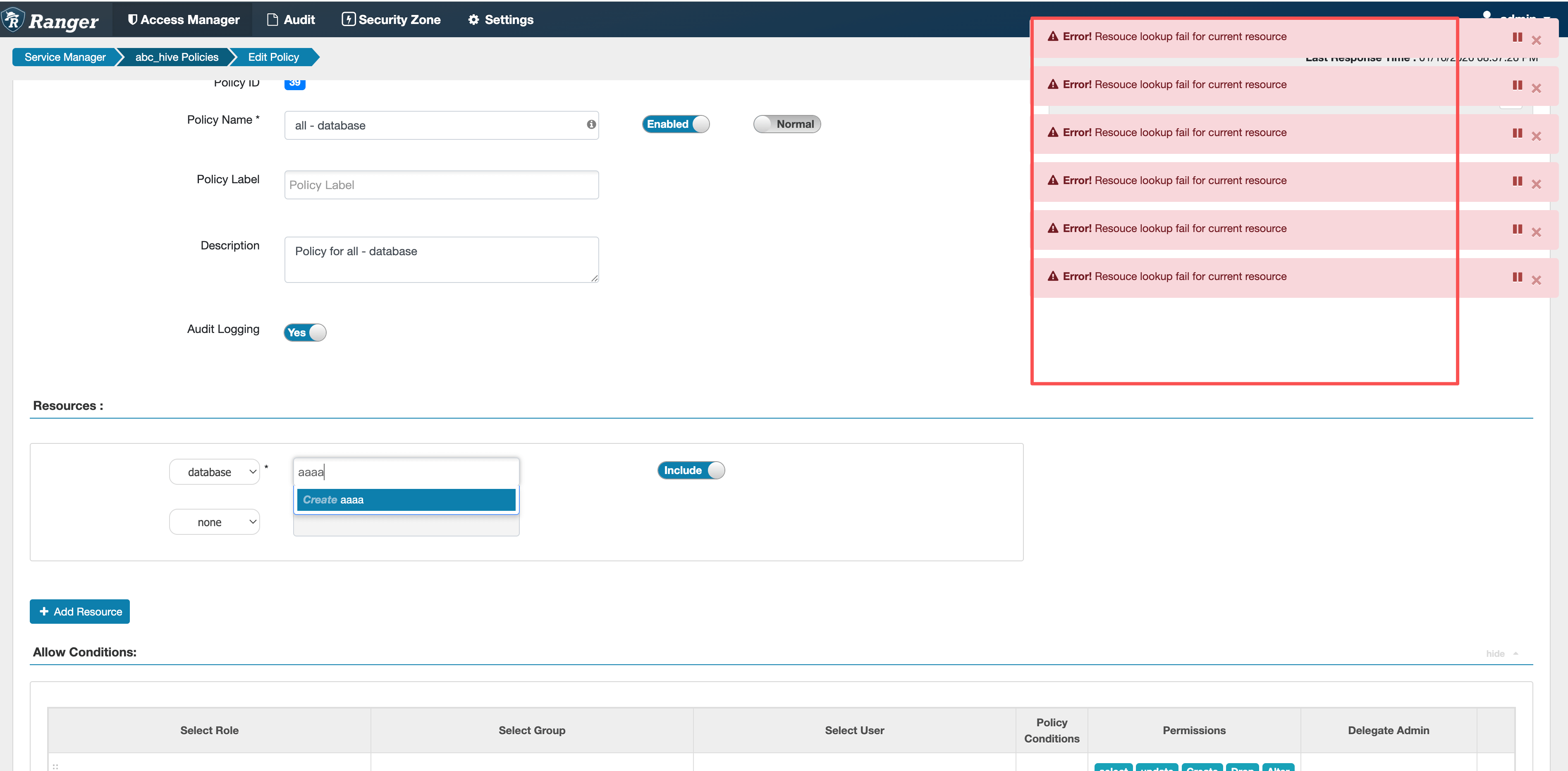Click the first error's warning triangle icon
Image resolution: width=1568 pixels, height=771 pixels.
[1052, 36]
